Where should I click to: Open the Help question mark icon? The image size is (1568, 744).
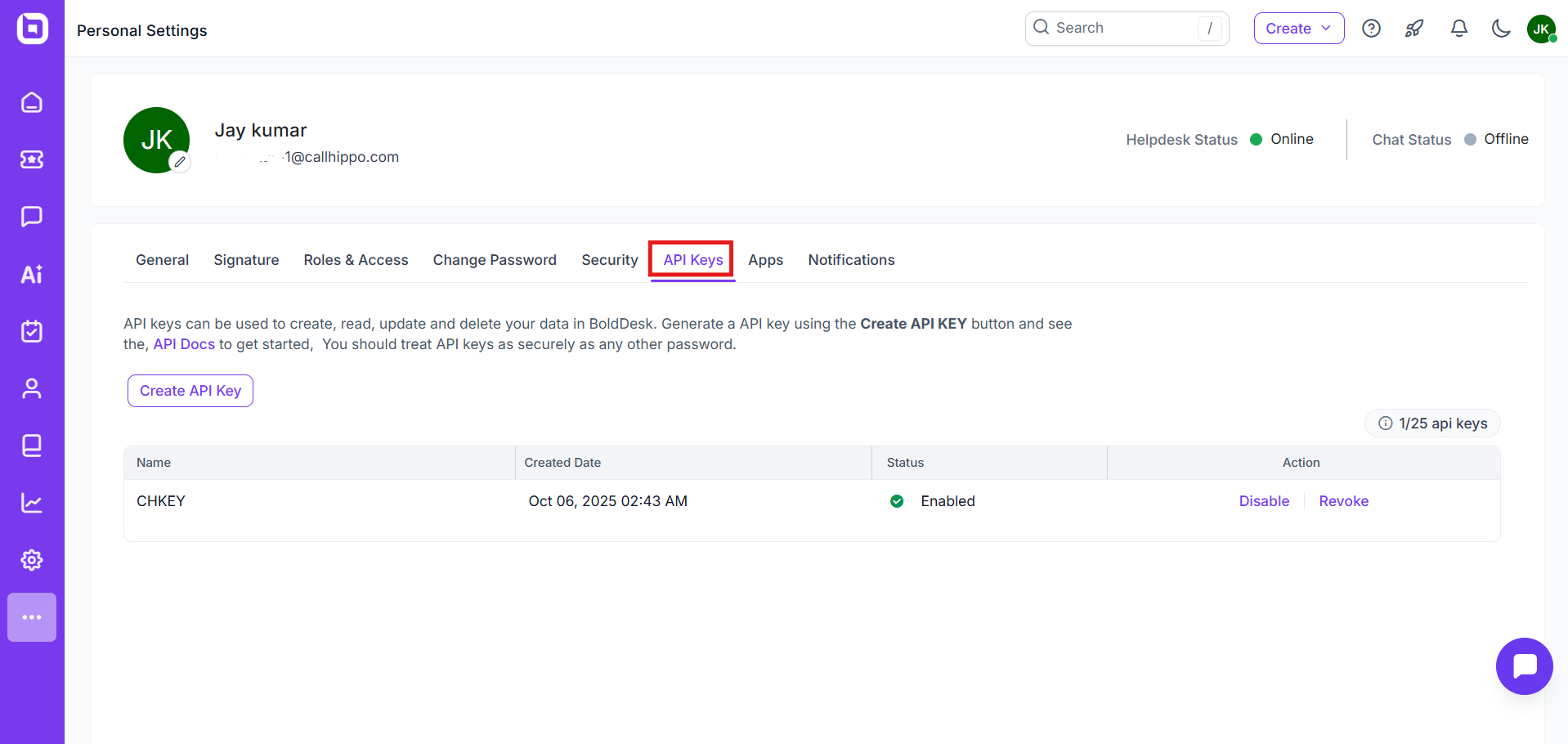pos(1371,29)
